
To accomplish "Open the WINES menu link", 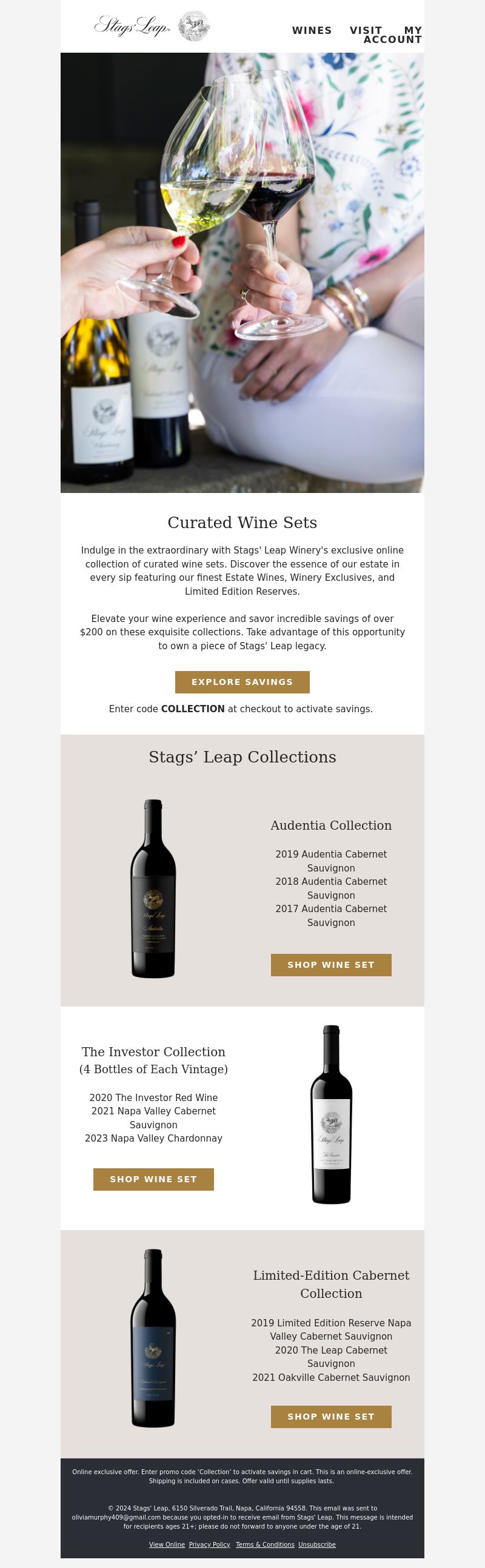I will click(x=312, y=30).
